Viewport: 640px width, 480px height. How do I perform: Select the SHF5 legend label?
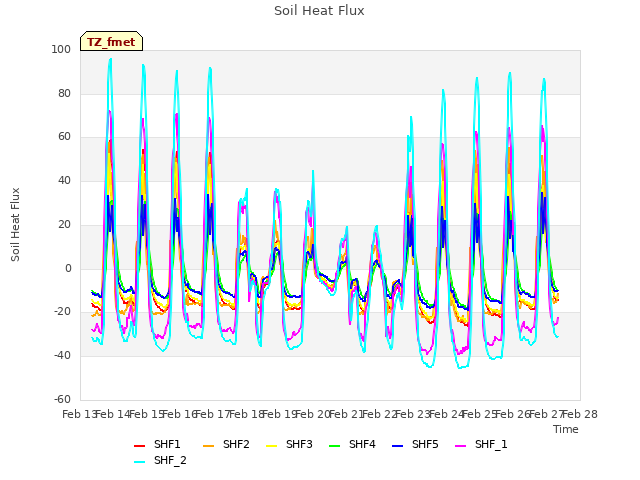coord(425,444)
